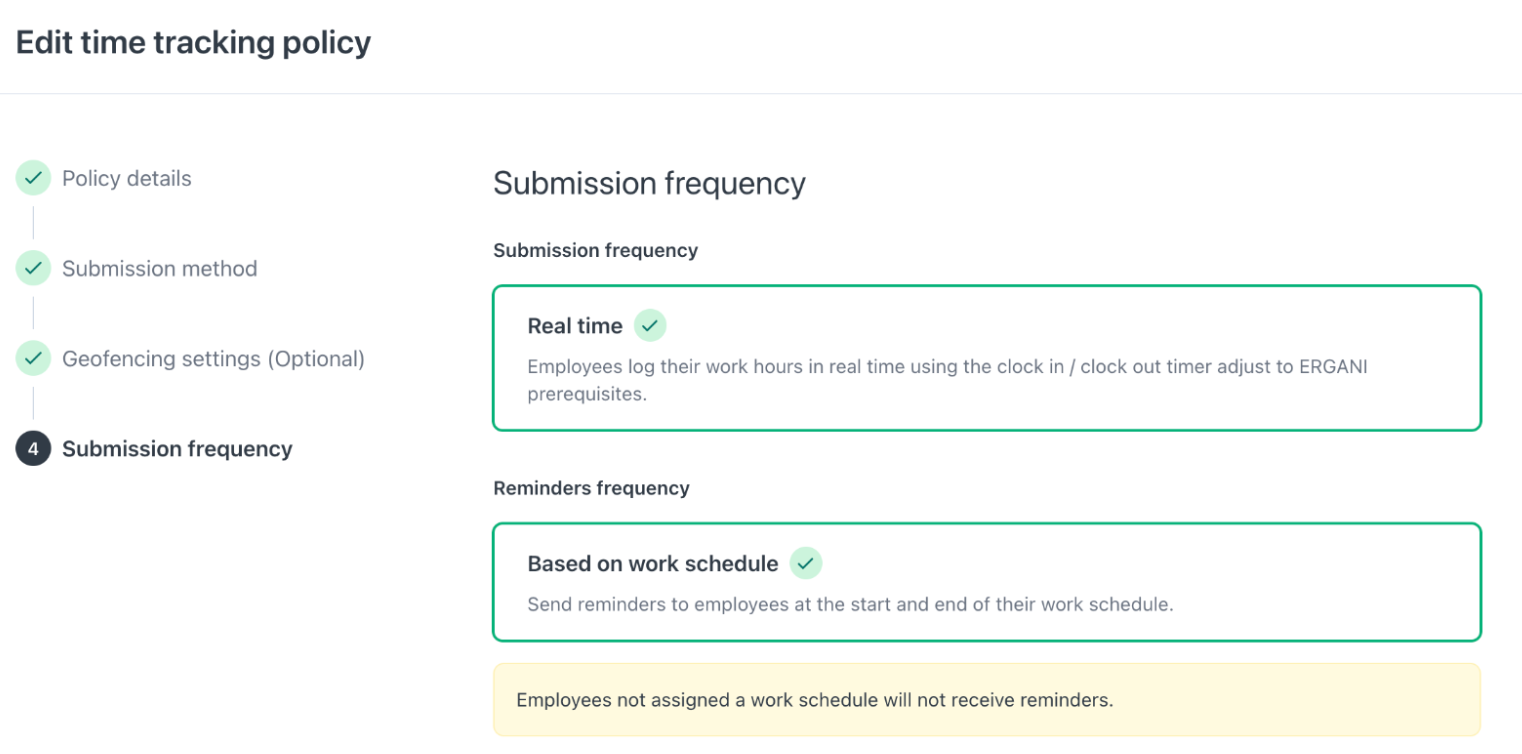1522x754 pixels.
Task: Open Geofencing settings (Optional) step
Action: [x=213, y=358]
